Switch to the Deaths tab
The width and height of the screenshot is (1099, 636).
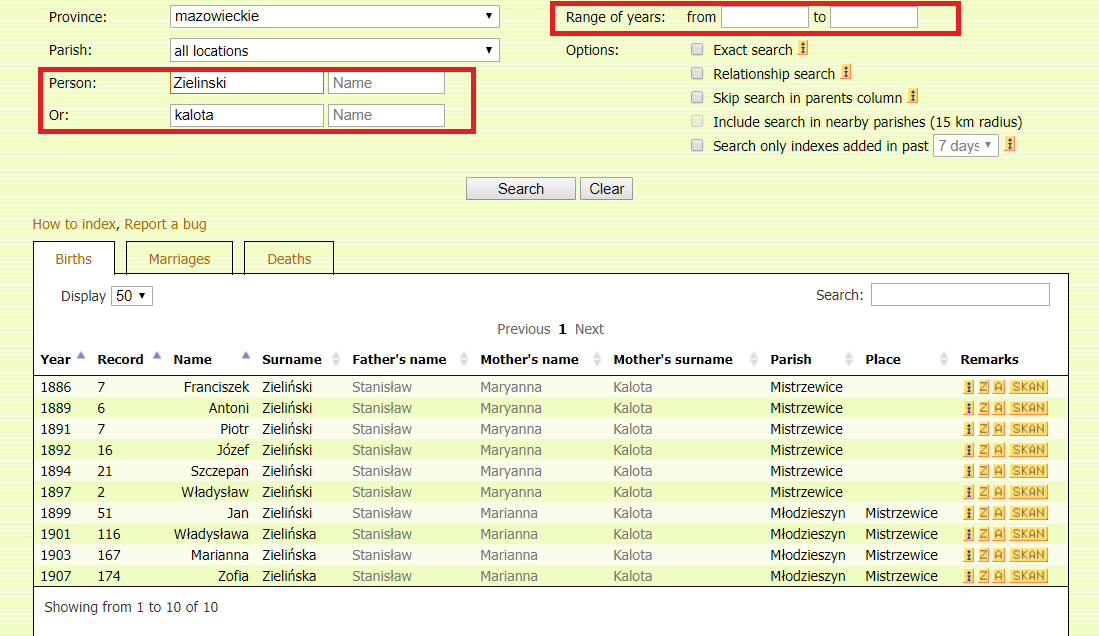[x=289, y=259]
